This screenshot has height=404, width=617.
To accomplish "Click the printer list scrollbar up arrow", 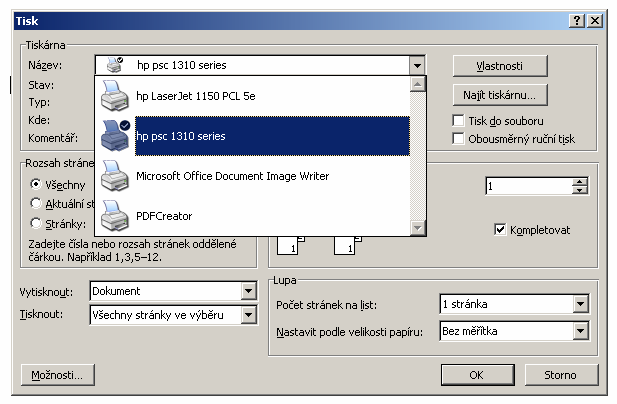I will point(417,84).
